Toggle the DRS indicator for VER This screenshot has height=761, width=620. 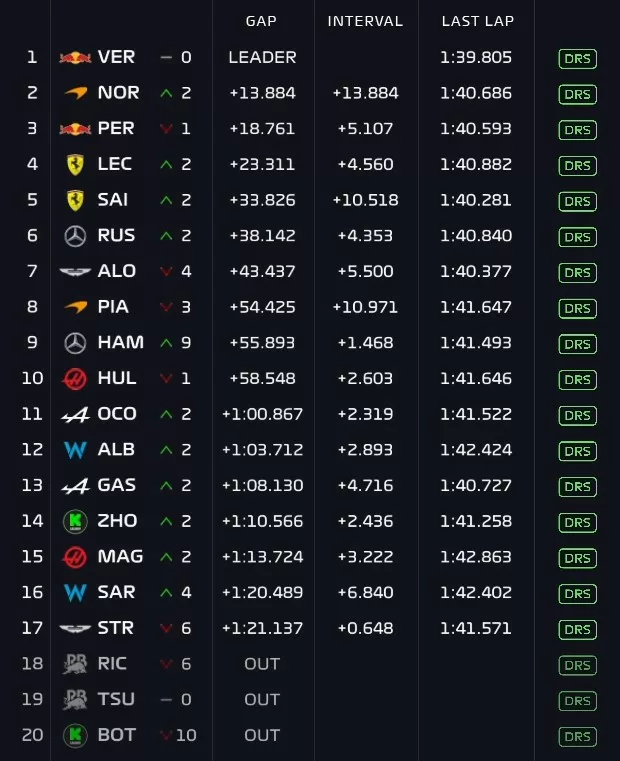pos(577,58)
